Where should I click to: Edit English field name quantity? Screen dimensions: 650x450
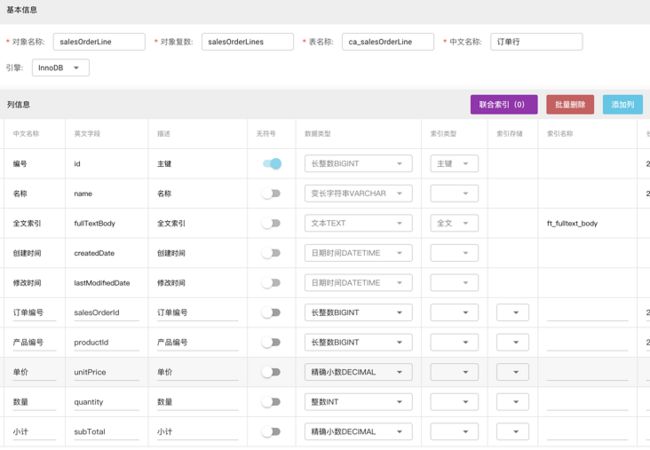coord(107,402)
